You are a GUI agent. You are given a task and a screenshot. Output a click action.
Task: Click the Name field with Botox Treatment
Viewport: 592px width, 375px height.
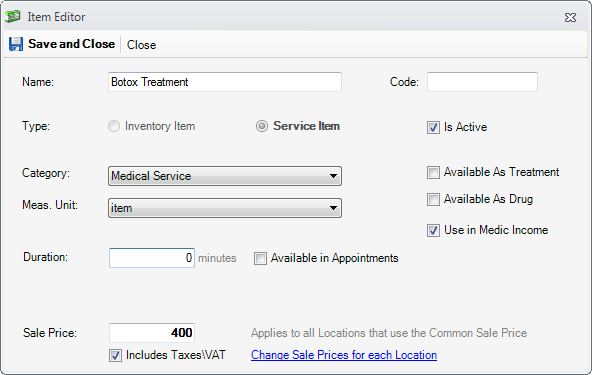[225, 82]
